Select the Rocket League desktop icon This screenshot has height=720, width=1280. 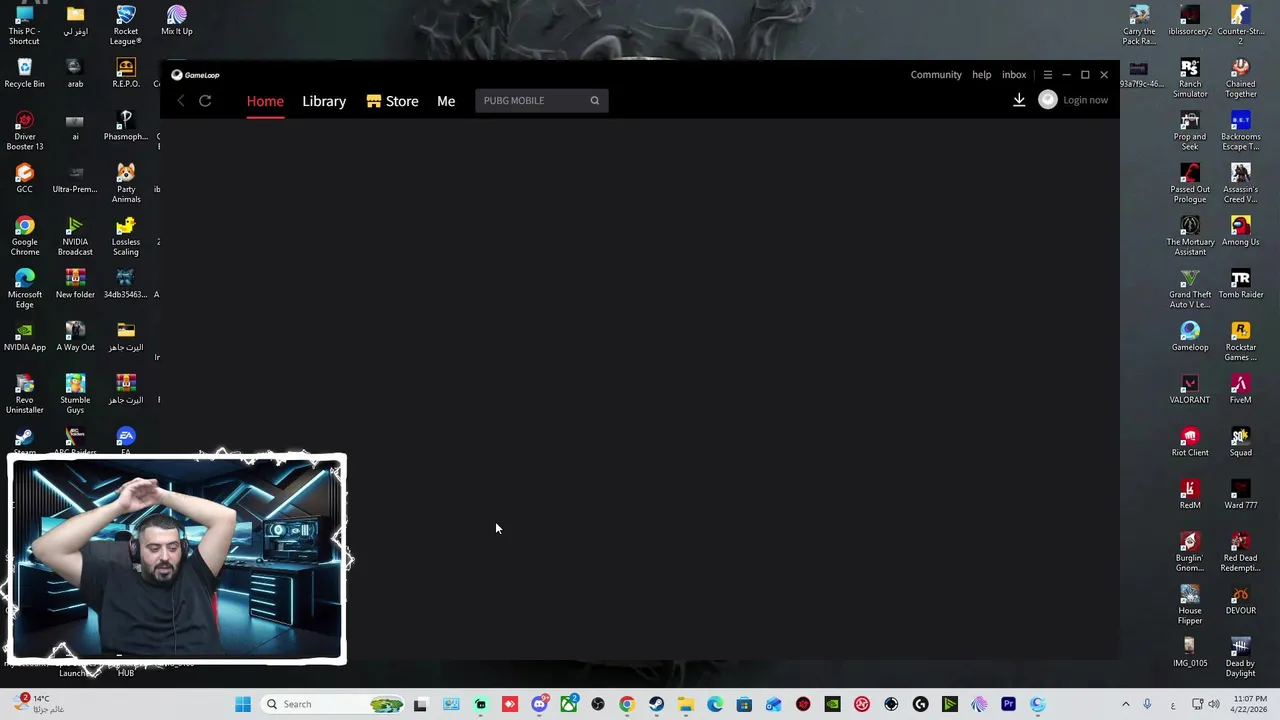coord(126,25)
